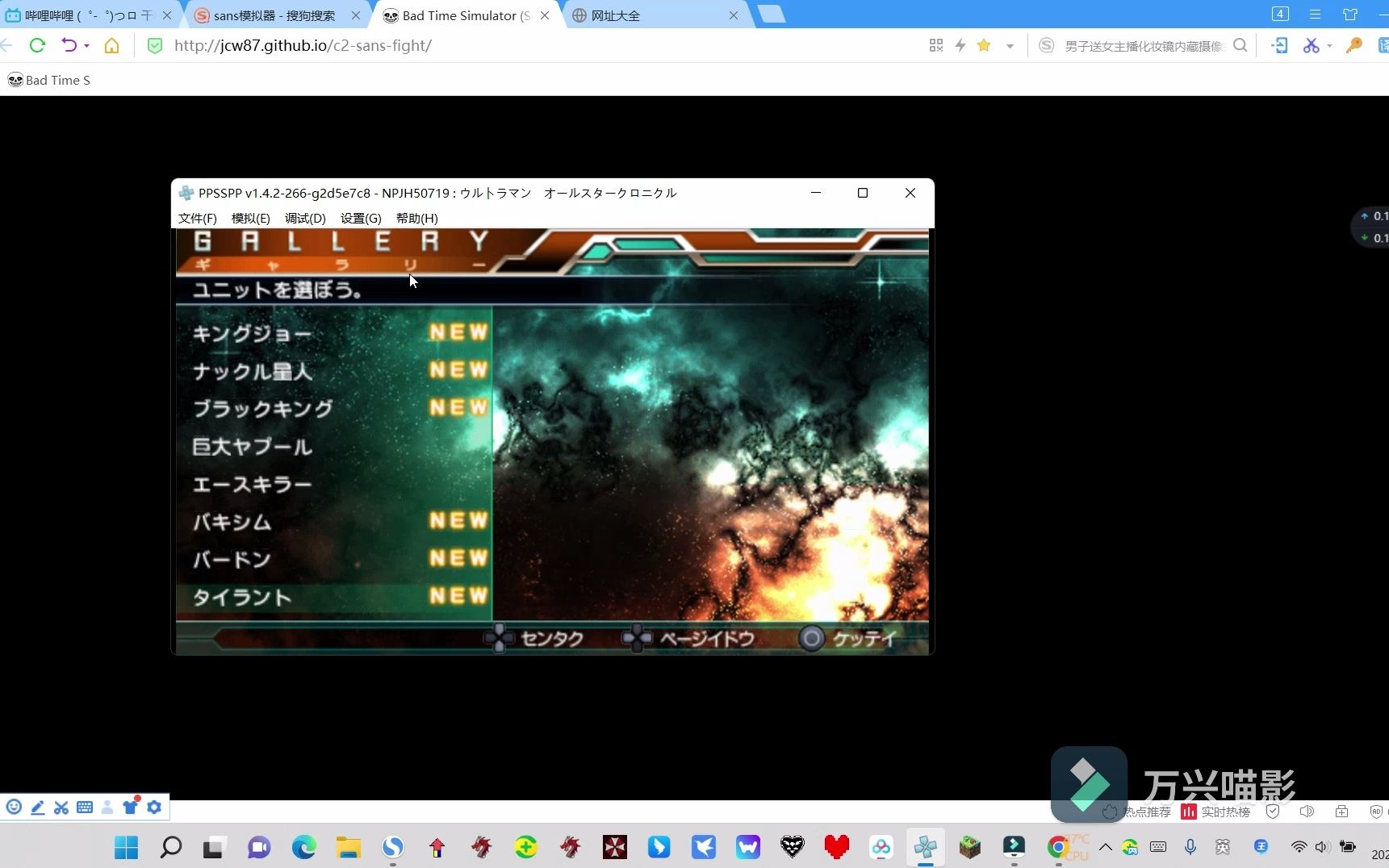Open 帮助(H) menu in PPSSPP
This screenshot has height=868, width=1389.
click(417, 218)
